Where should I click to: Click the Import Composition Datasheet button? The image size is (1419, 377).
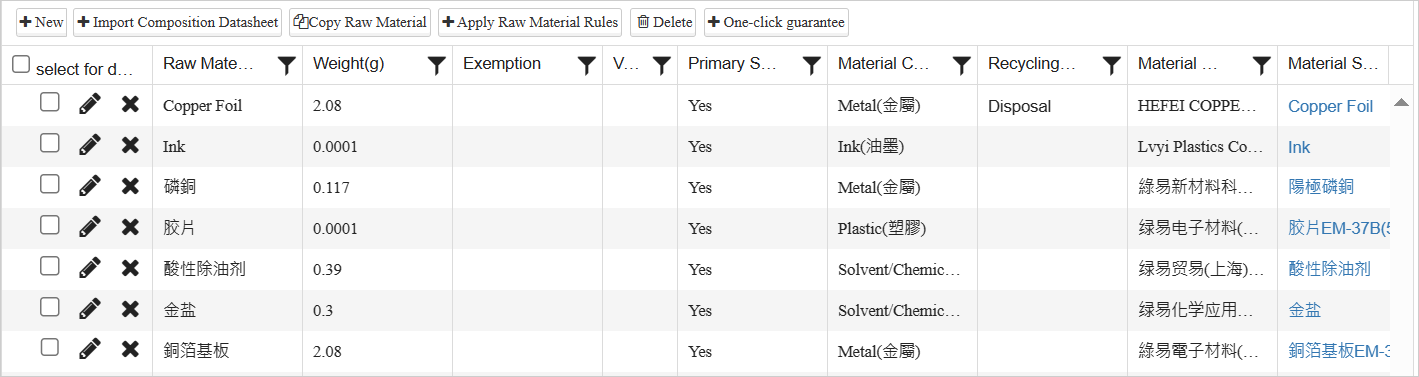click(x=177, y=22)
